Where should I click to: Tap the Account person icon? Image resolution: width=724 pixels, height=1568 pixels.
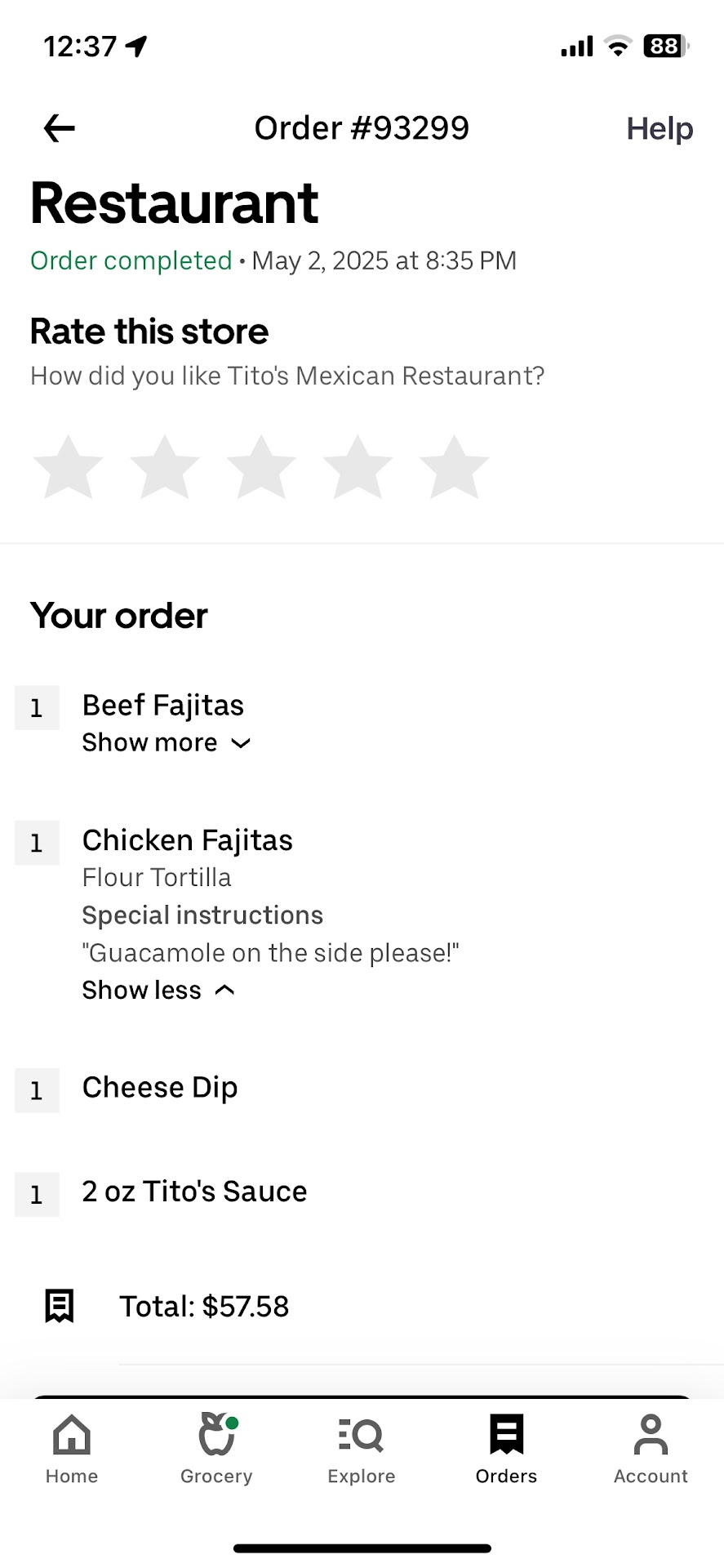point(651,1435)
